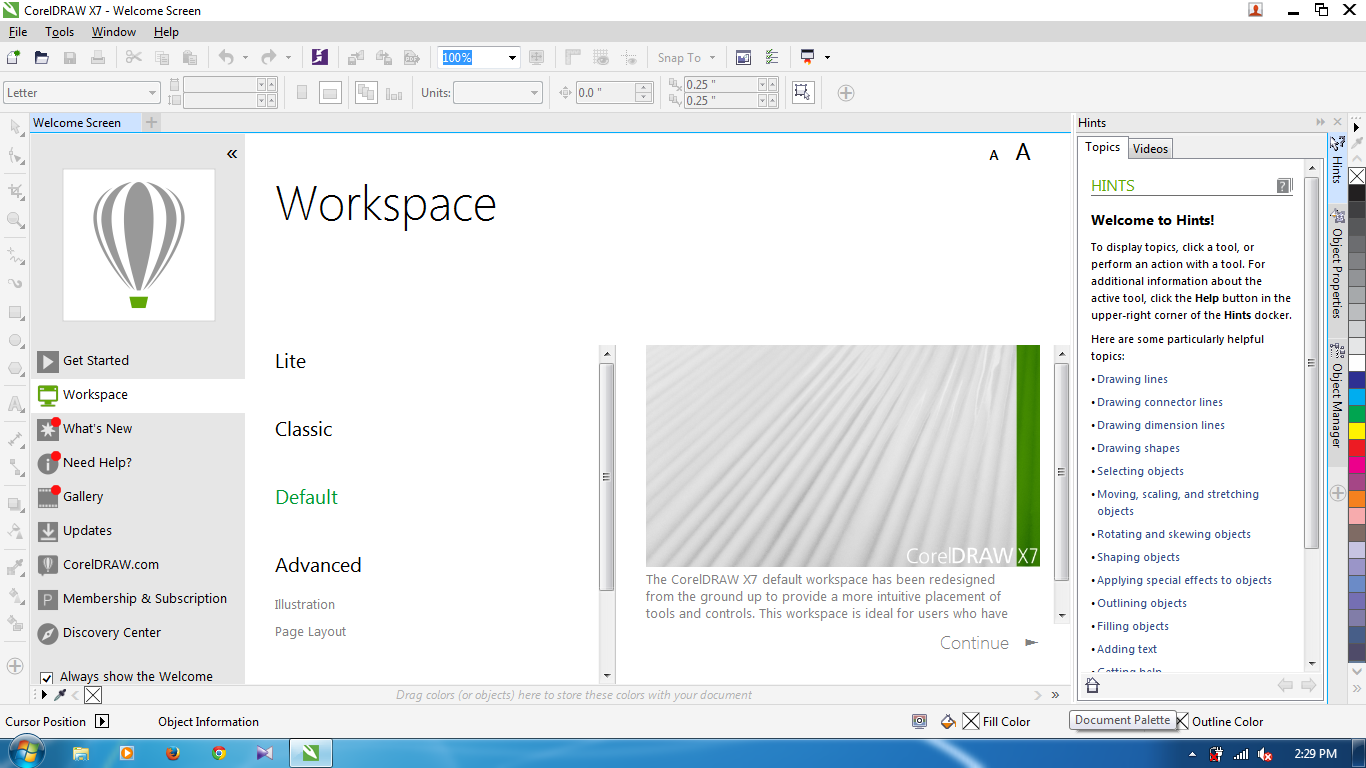Screen dimensions: 1366x768
Task: Enable Always show the Welcome checkbox
Action: pyautogui.click(x=46, y=676)
